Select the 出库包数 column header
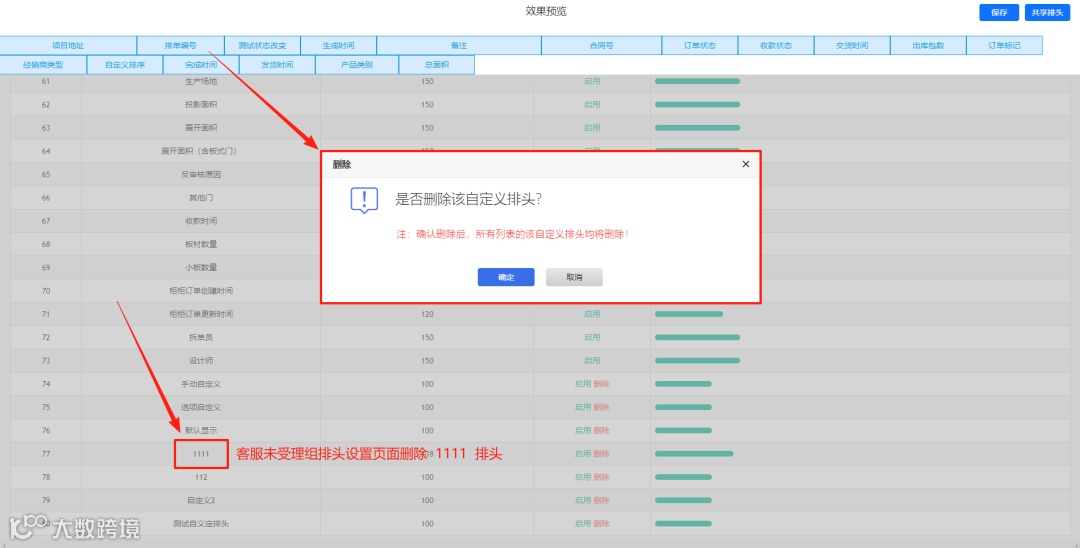The image size is (1080, 548). (x=928, y=45)
